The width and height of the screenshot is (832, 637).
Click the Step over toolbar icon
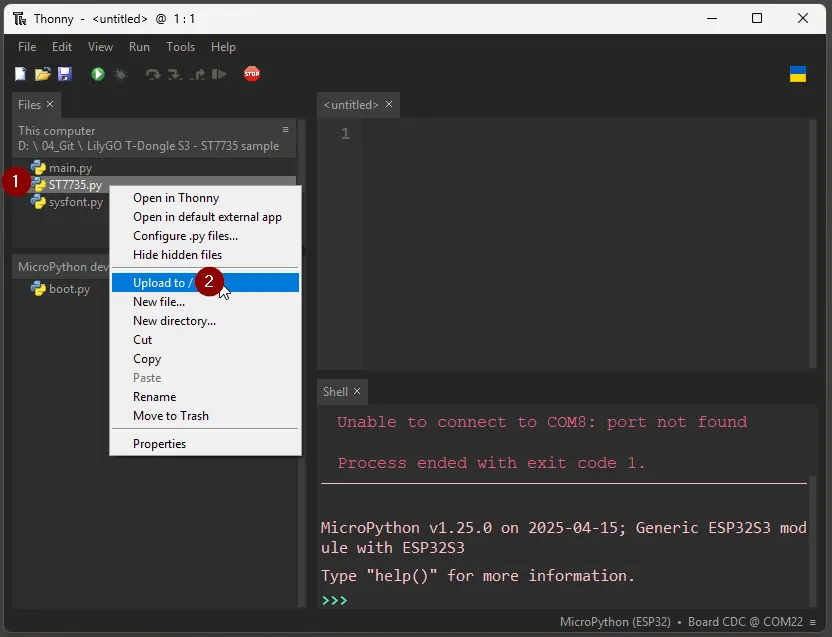pyautogui.click(x=153, y=74)
